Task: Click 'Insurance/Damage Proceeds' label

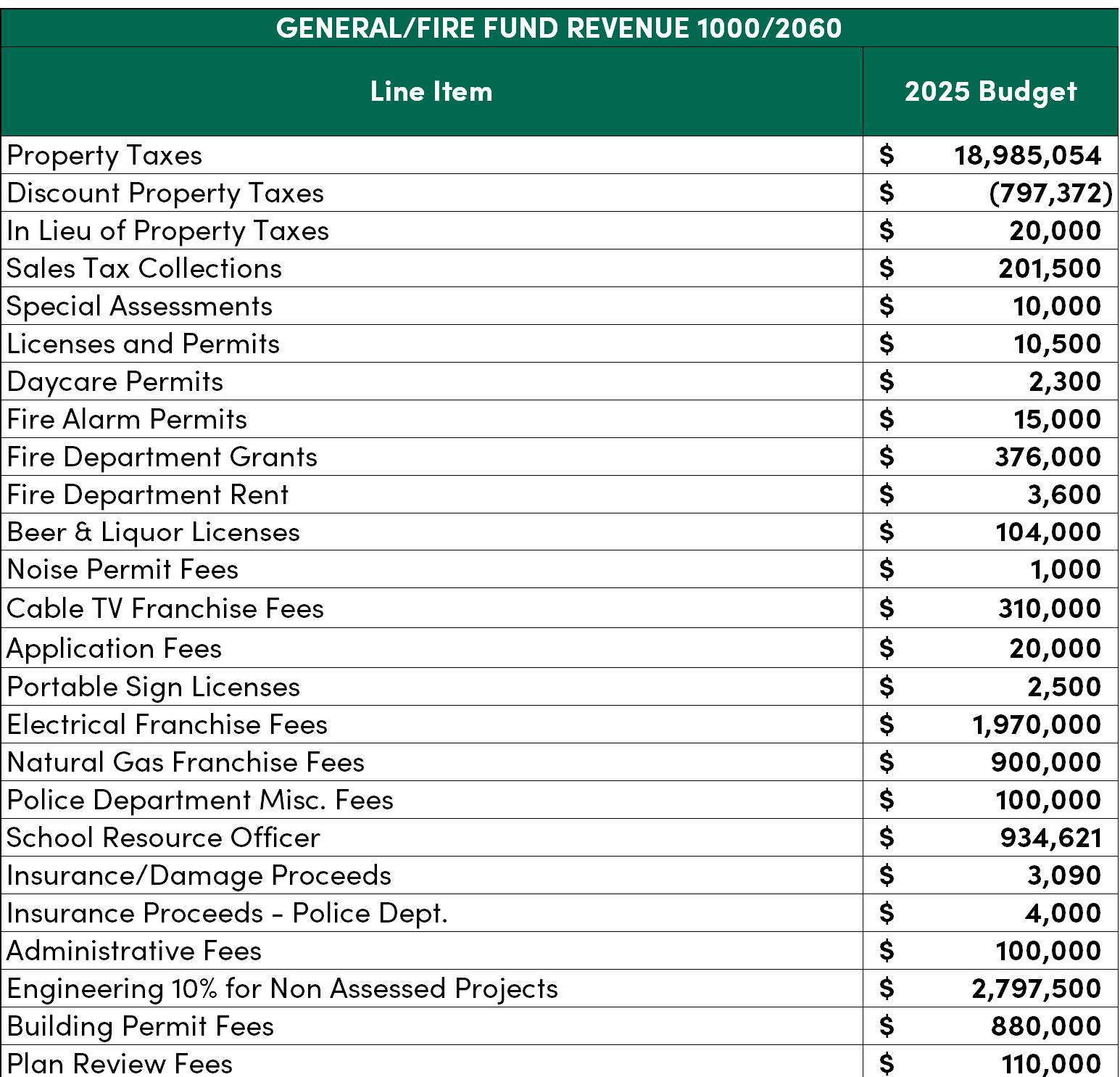Action: (199, 876)
